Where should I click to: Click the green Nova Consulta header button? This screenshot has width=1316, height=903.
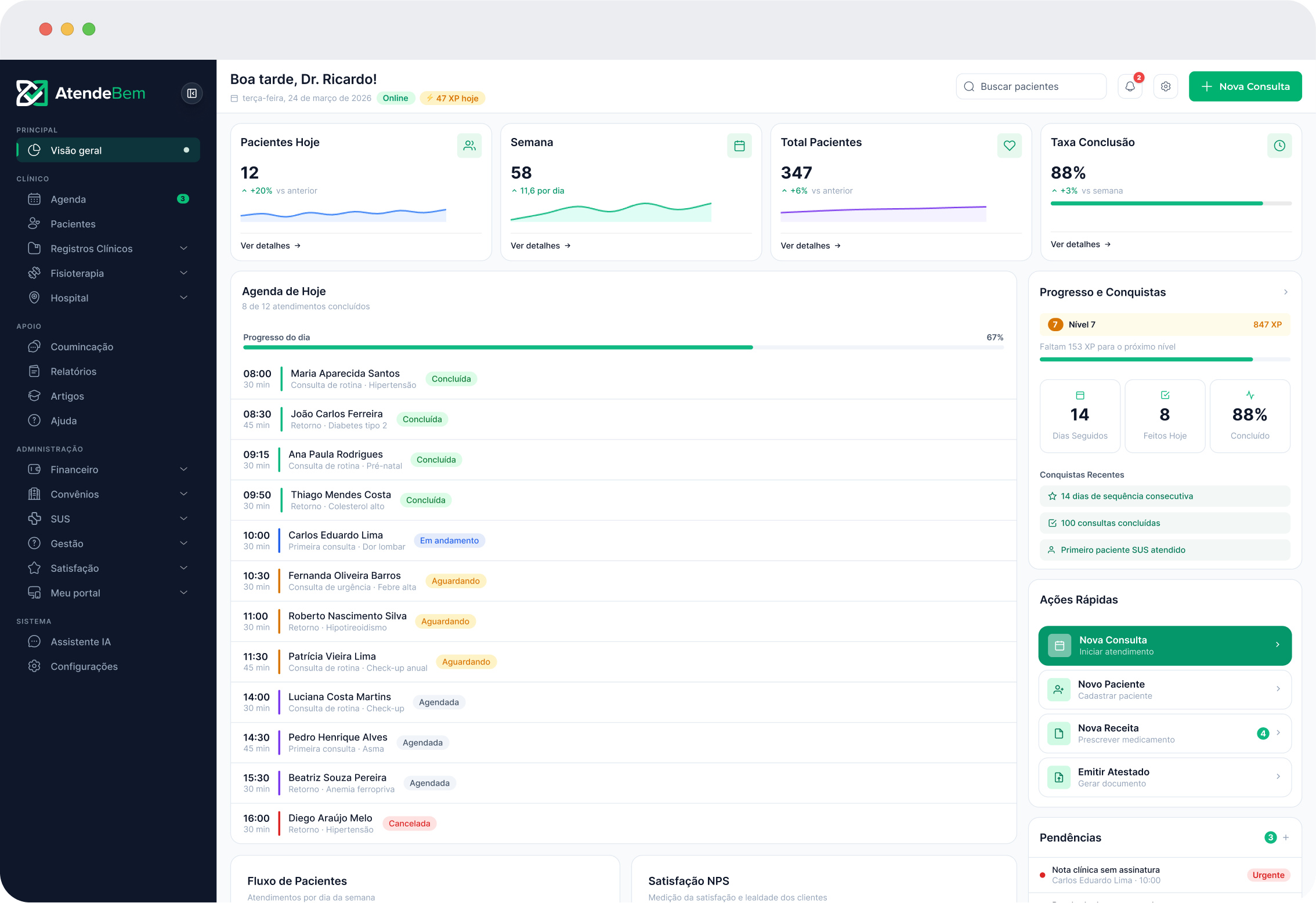click(1245, 86)
